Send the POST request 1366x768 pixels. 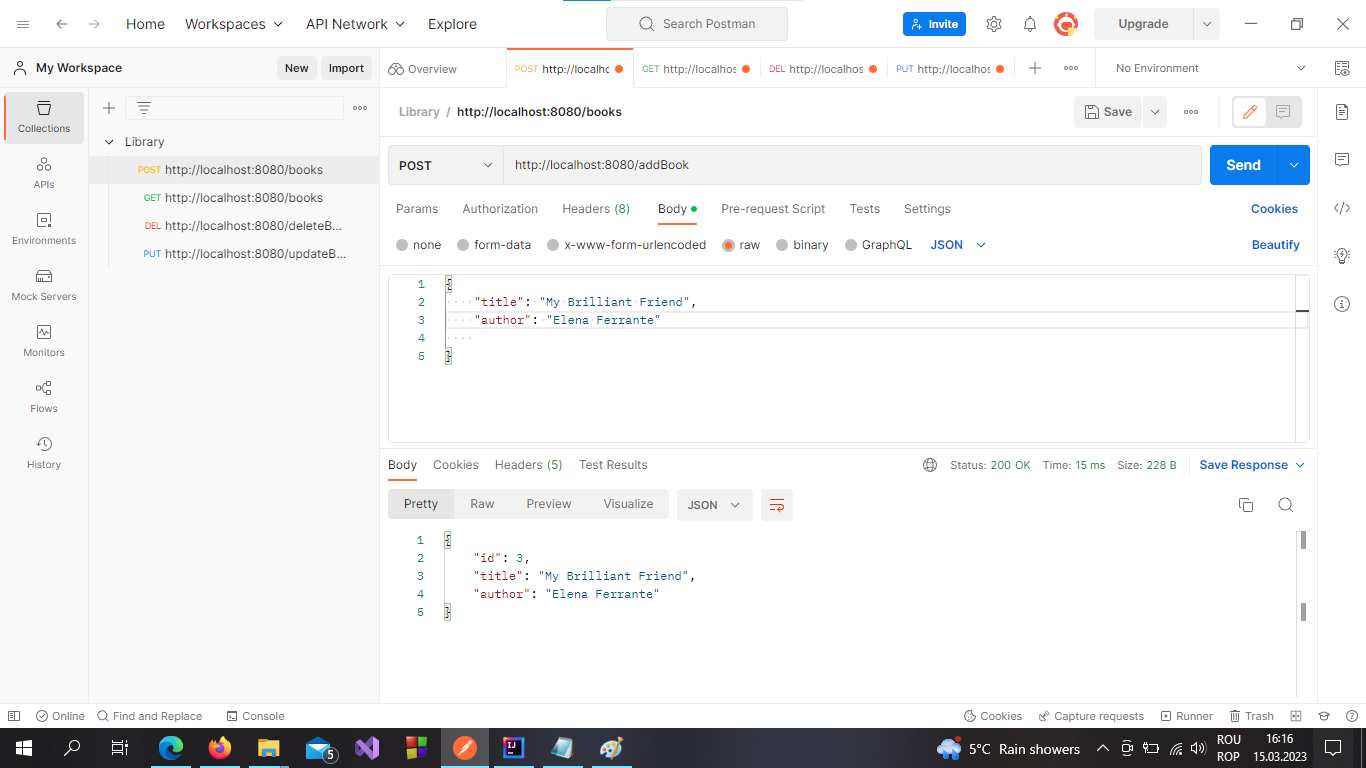[1244, 165]
